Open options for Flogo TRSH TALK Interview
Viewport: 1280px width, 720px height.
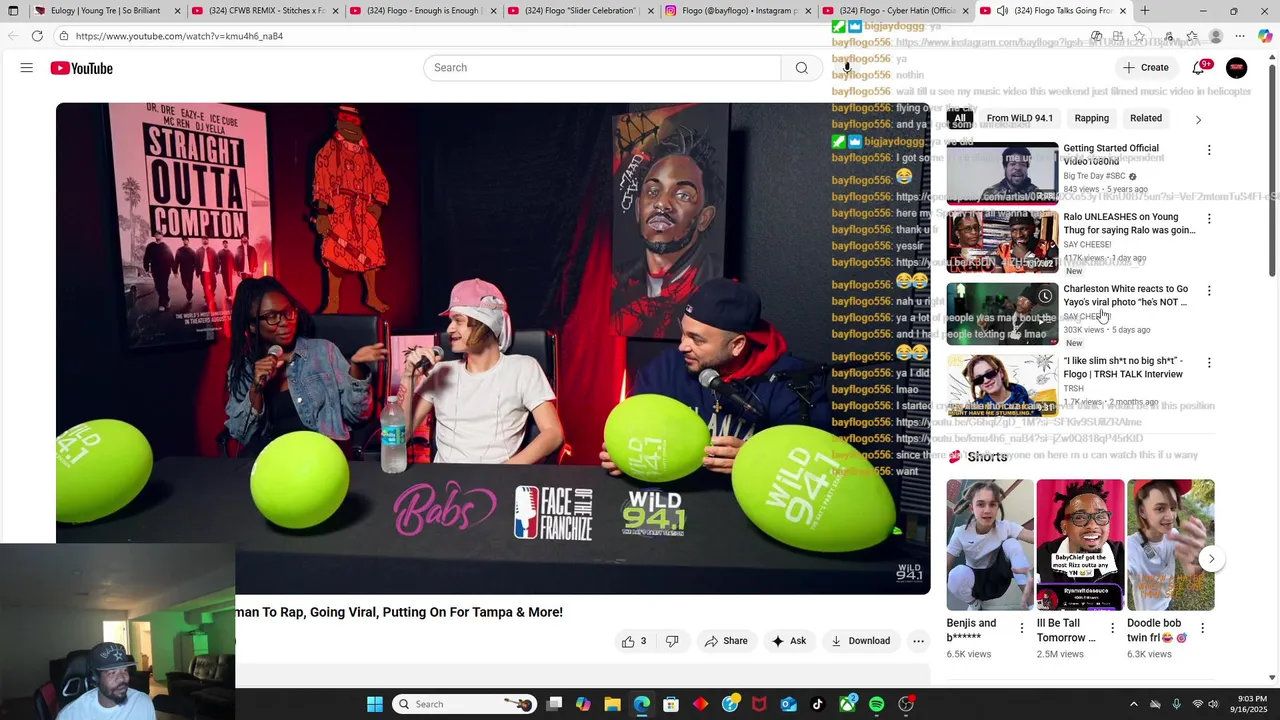tap(1209, 363)
